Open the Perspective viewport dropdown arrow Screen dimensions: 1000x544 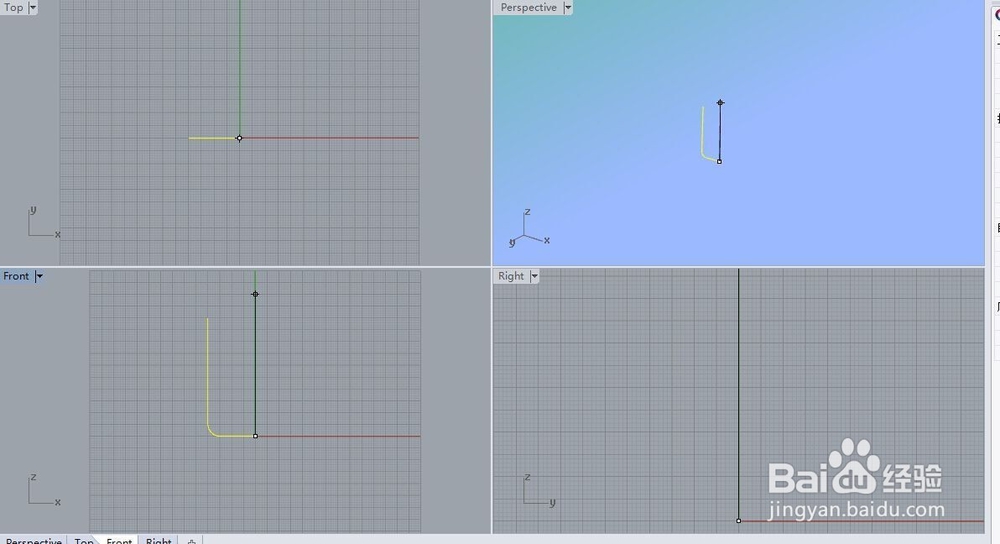568,8
